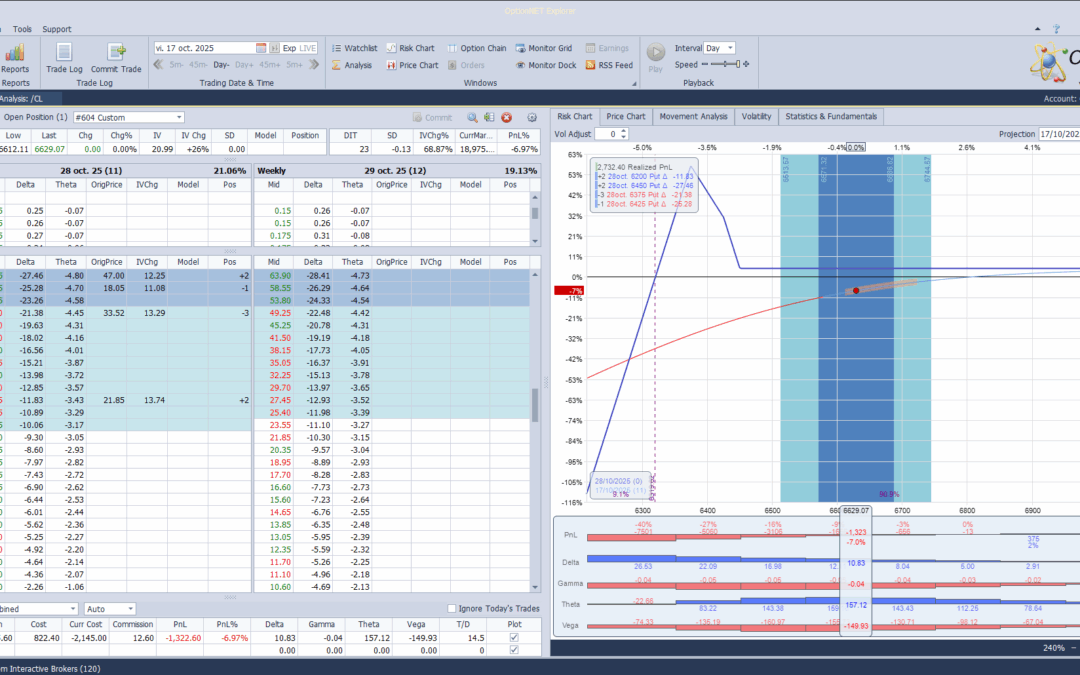Open the Analysis window

pos(351,65)
